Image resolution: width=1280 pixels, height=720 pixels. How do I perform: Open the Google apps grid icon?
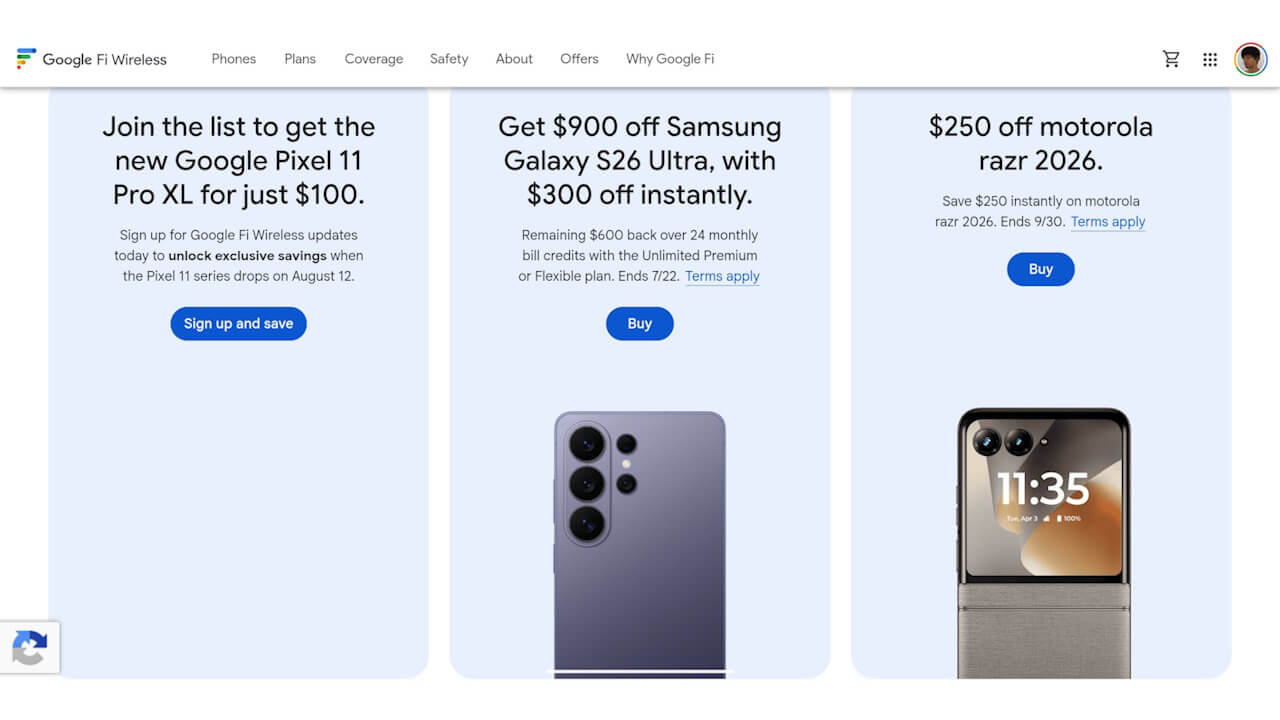pyautogui.click(x=1210, y=59)
